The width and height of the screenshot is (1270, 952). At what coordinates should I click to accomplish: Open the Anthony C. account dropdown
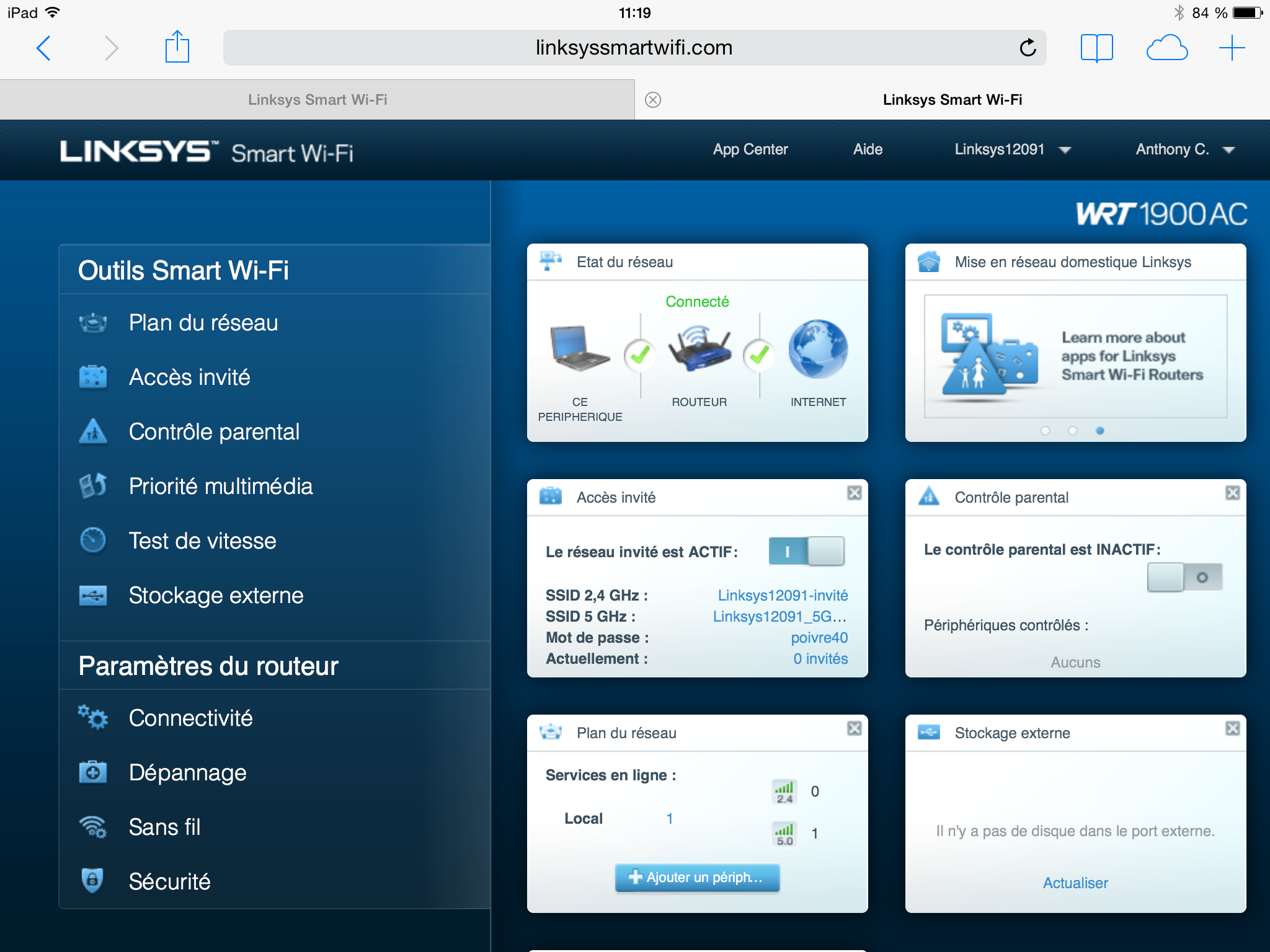point(1184,150)
